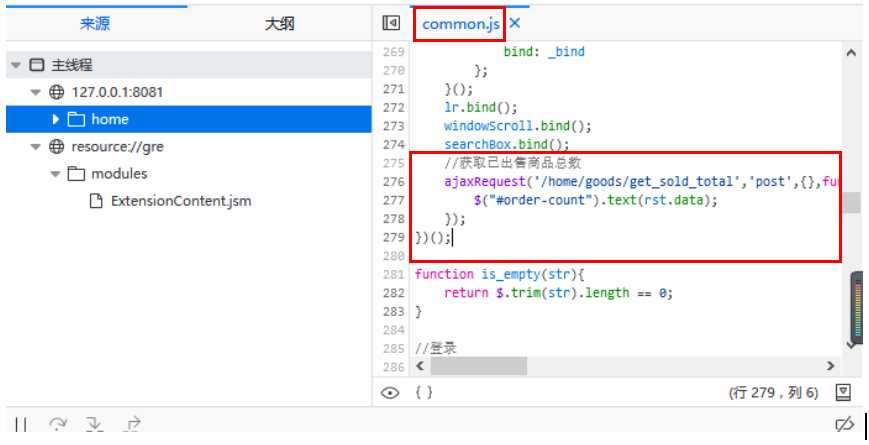Click the windowScroll.bind() code text

pyautogui.click(x=518, y=126)
